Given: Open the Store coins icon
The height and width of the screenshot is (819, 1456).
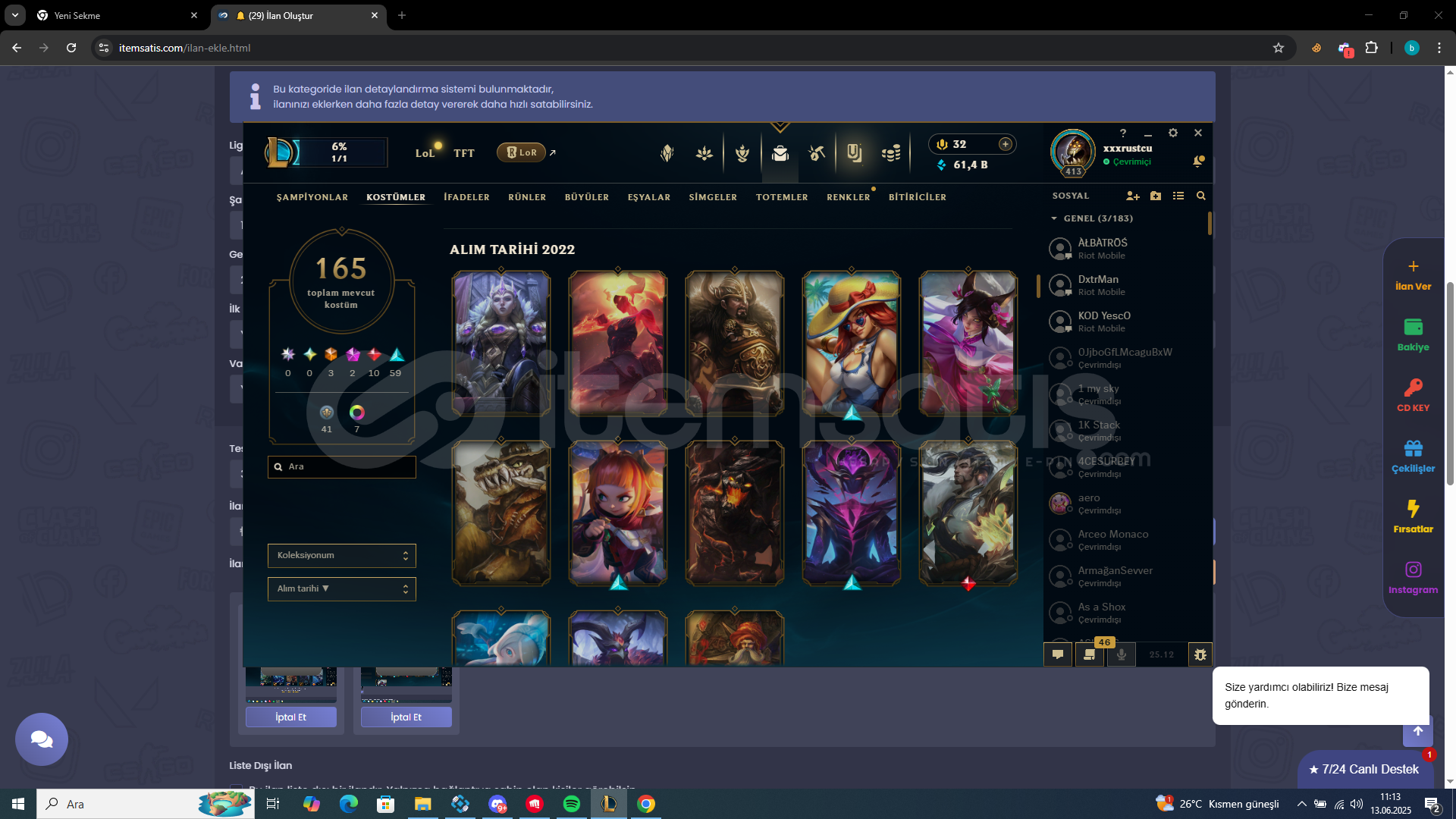Looking at the screenshot, I should (x=891, y=153).
